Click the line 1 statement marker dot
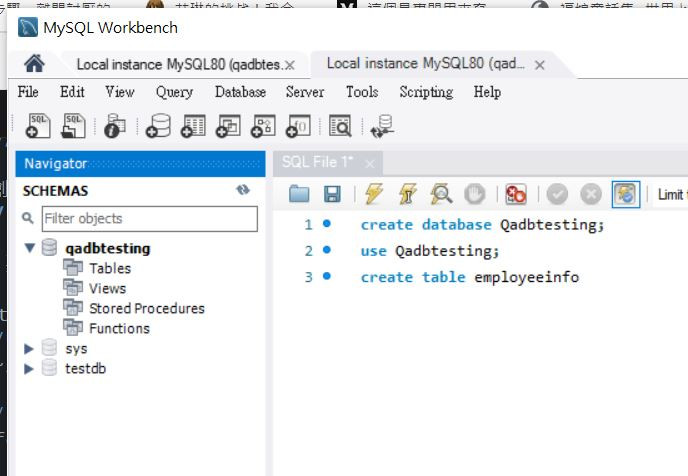The image size is (688, 476). coord(327,224)
